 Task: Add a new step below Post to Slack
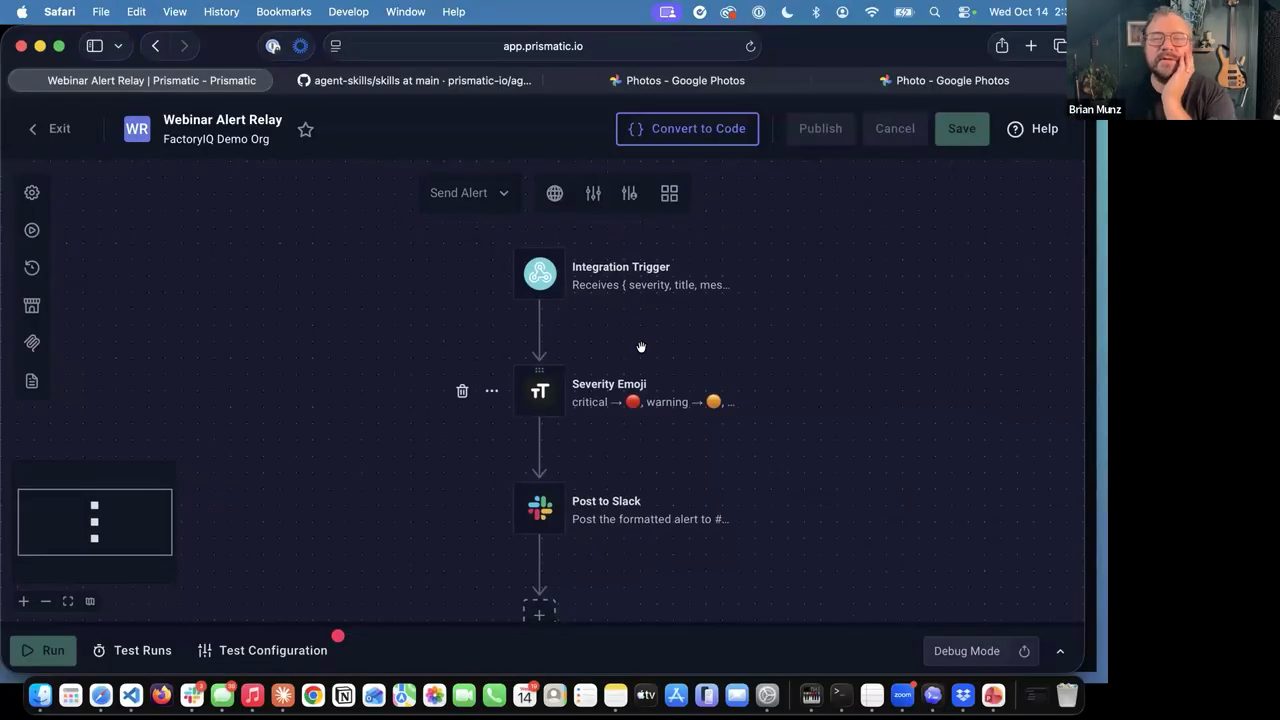pos(539,613)
